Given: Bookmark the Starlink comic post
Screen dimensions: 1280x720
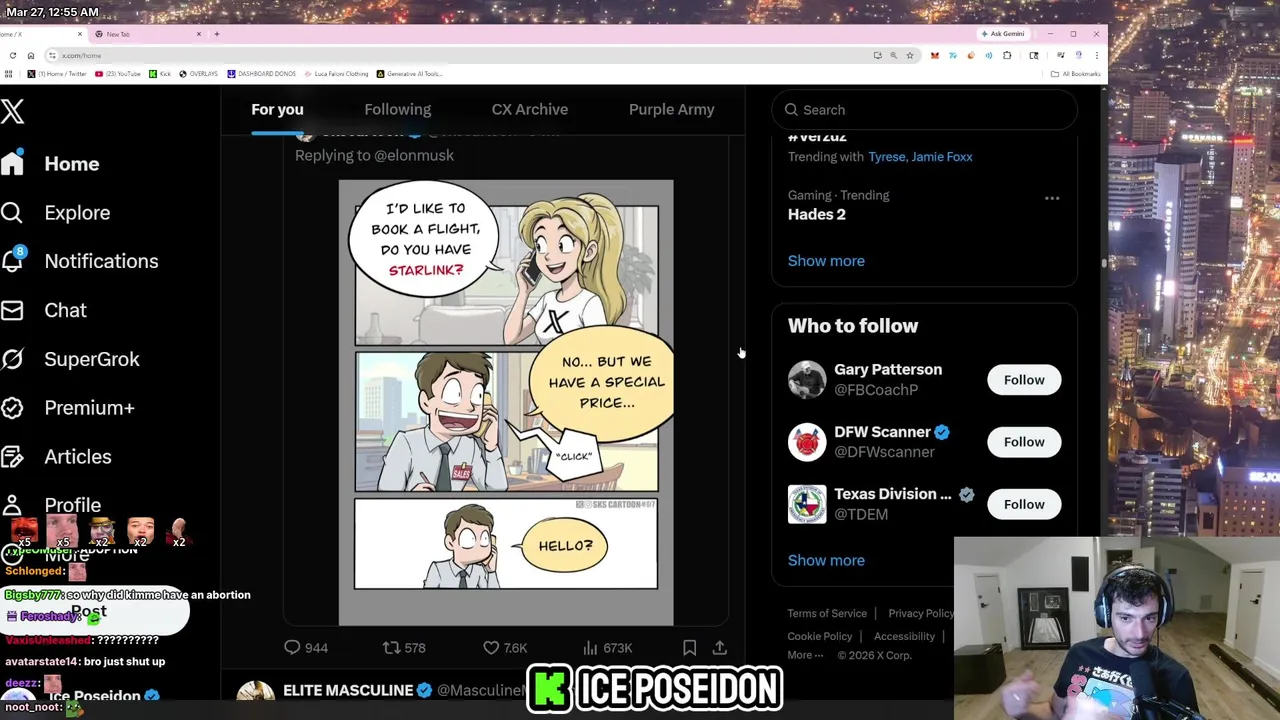Looking at the screenshot, I should (689, 648).
